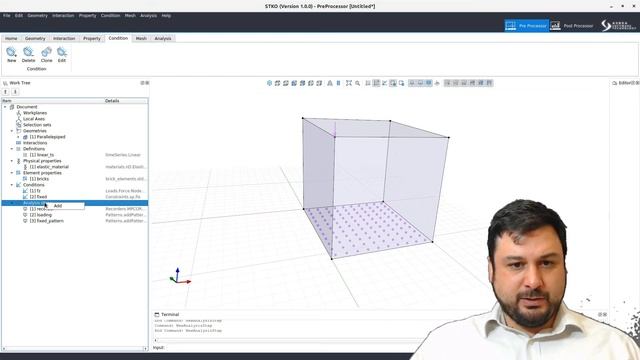Image resolution: width=640 pixels, height=360 pixels.
Task: Click the fz condition icon
Action: coord(25,191)
